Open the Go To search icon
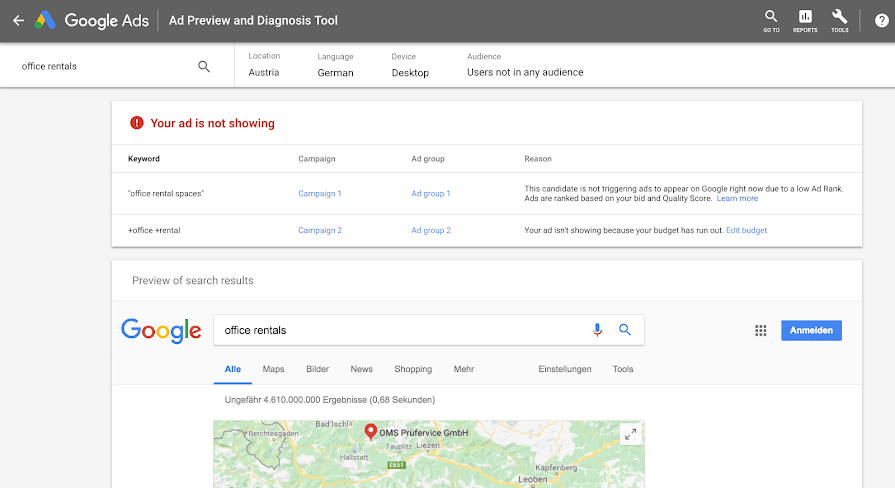Viewport: 895px width, 488px height. pos(771,19)
